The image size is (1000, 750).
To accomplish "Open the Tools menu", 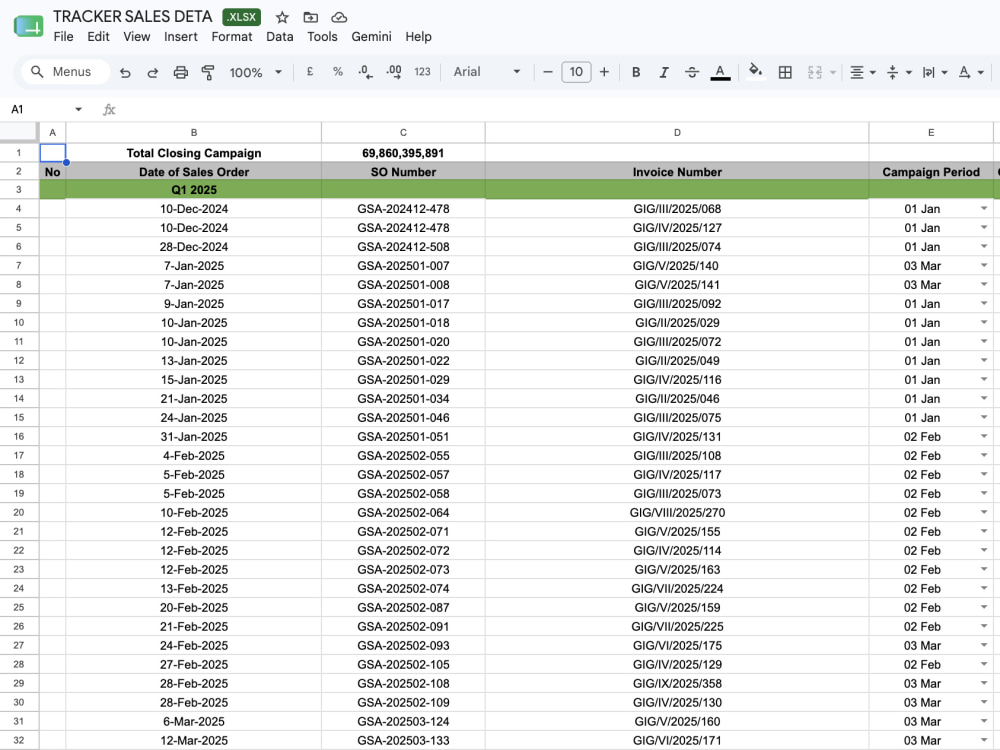I will point(322,37).
